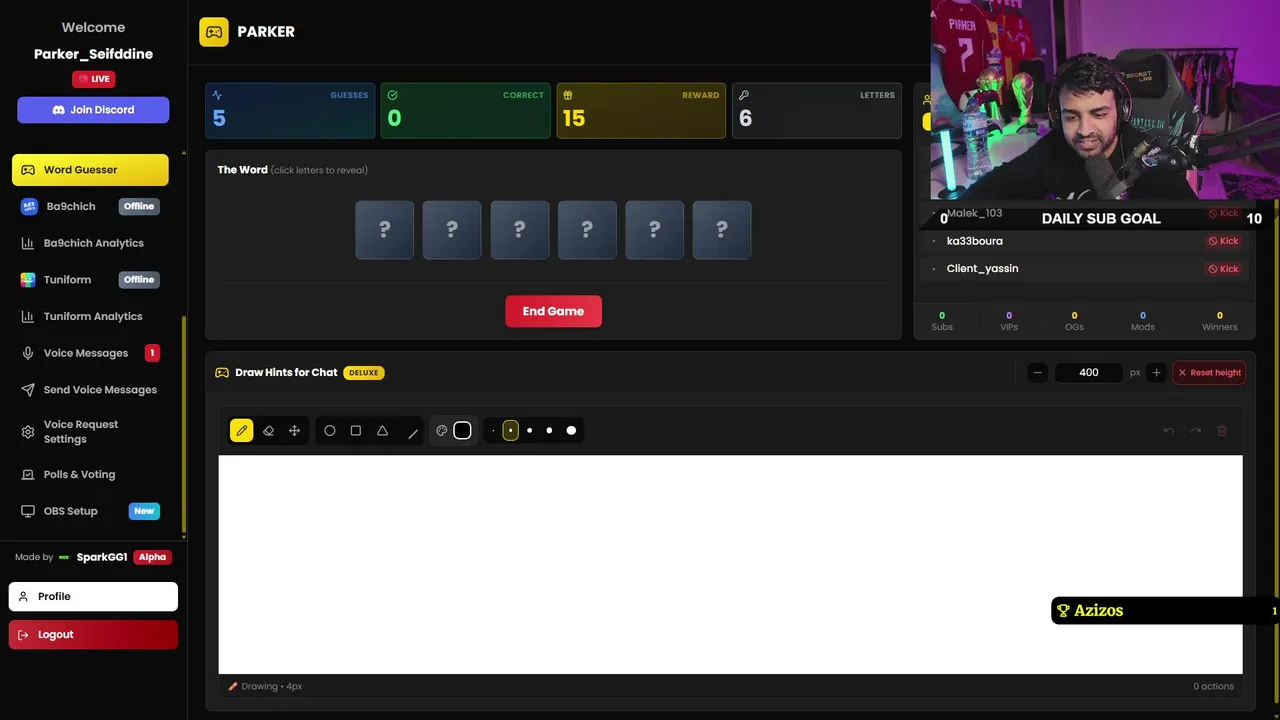
Task: Click the Letters stat card
Action: click(817, 110)
